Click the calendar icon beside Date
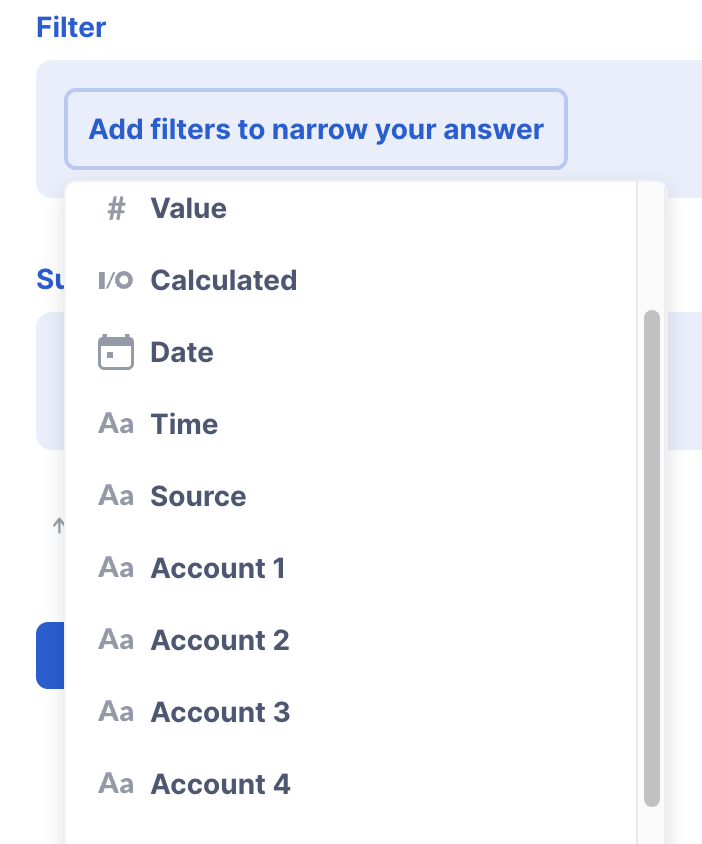The image size is (702, 844). click(116, 352)
